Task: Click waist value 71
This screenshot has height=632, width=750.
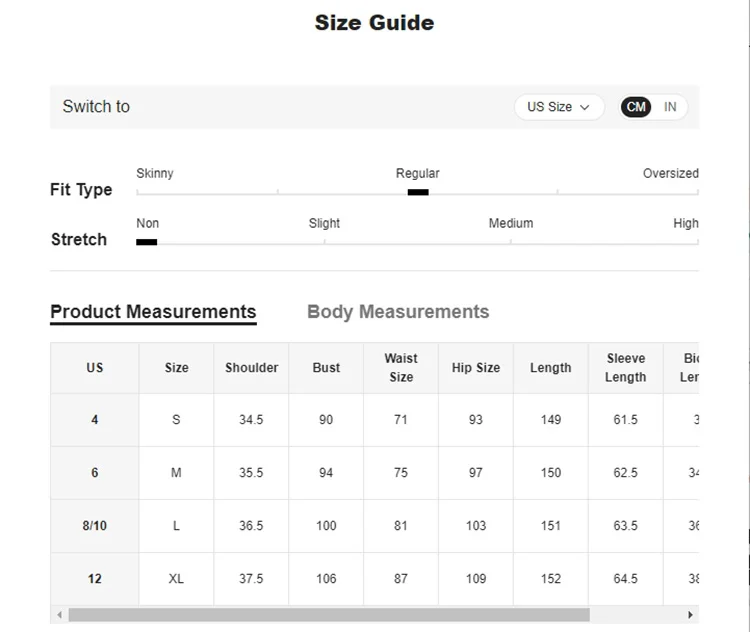Action: tap(401, 420)
